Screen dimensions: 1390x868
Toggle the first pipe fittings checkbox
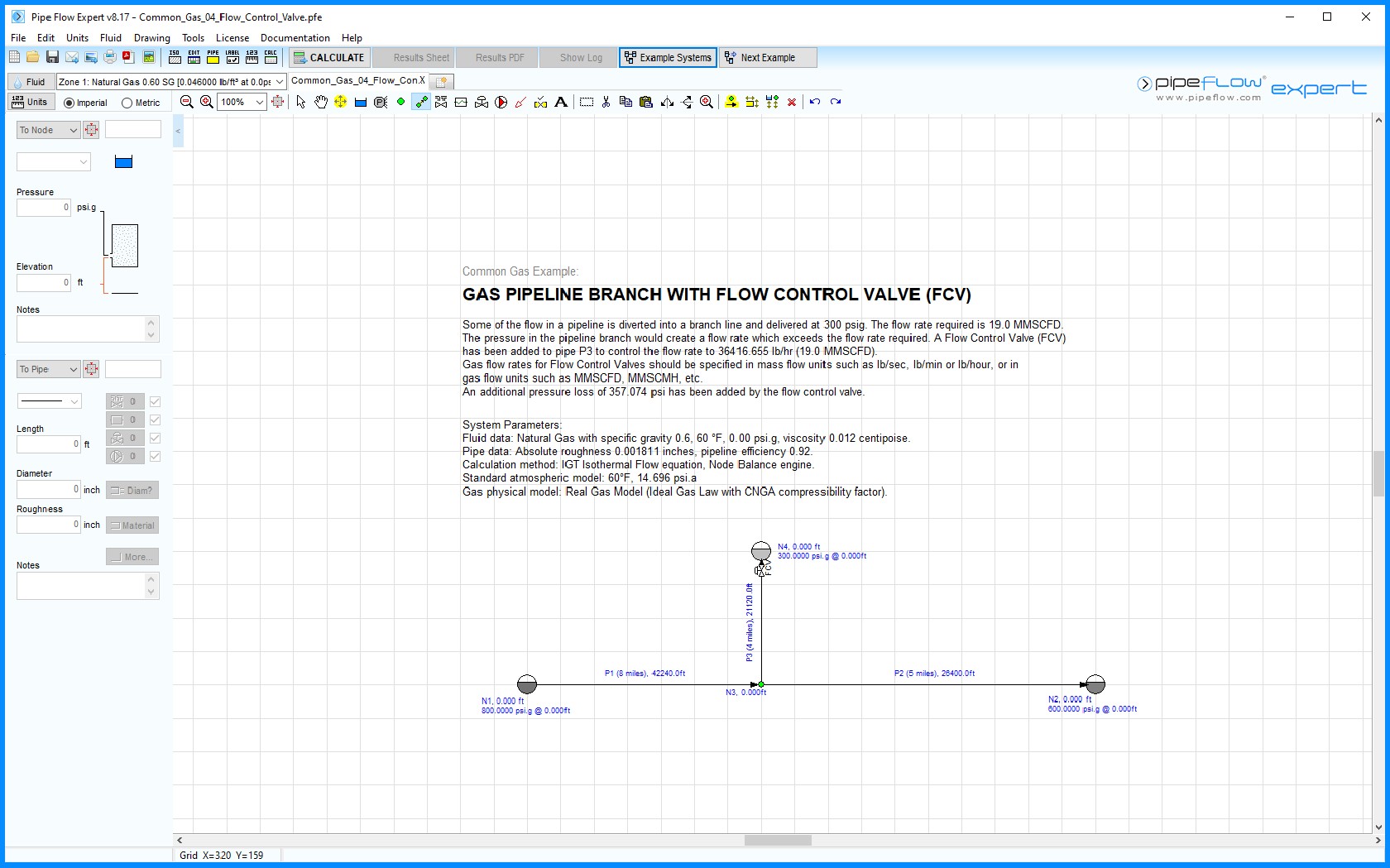[x=155, y=401]
